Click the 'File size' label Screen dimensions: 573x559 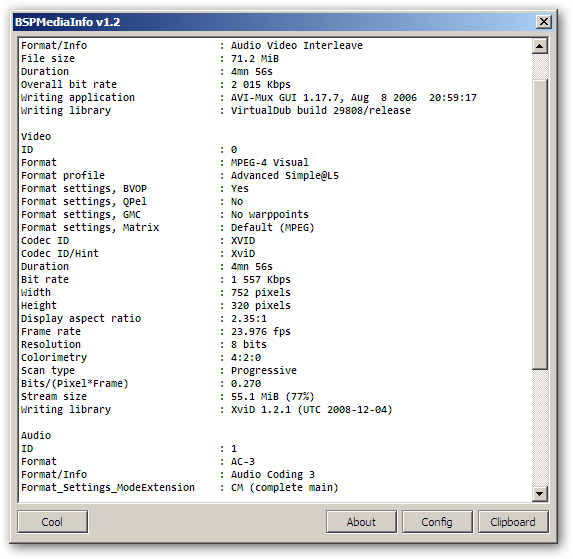pos(48,59)
